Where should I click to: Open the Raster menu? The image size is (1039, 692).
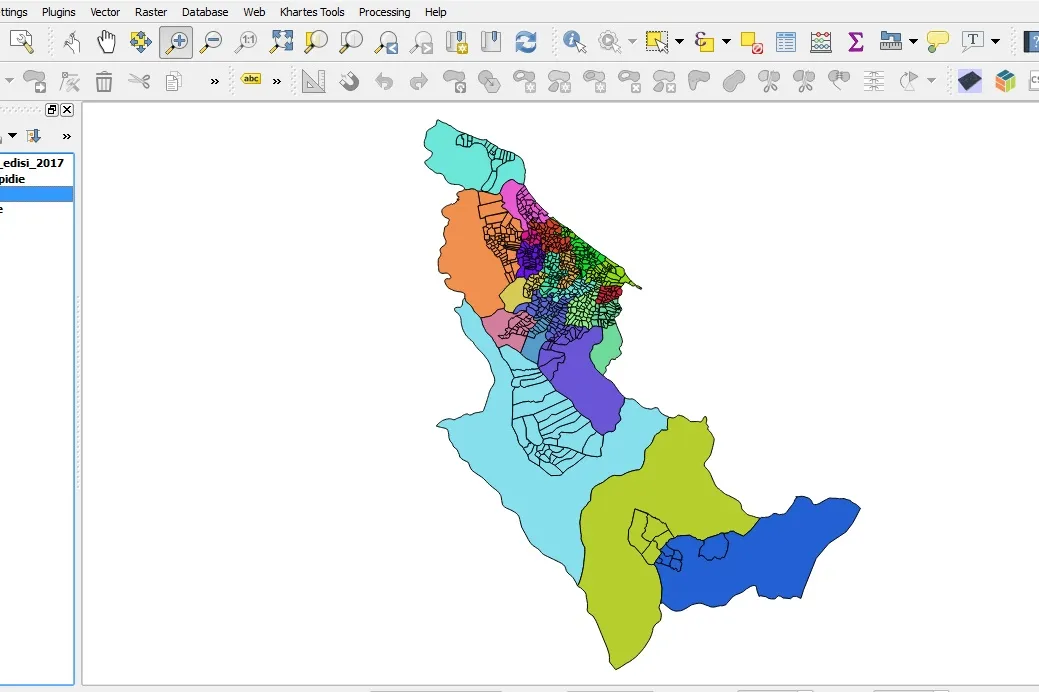pyautogui.click(x=150, y=12)
